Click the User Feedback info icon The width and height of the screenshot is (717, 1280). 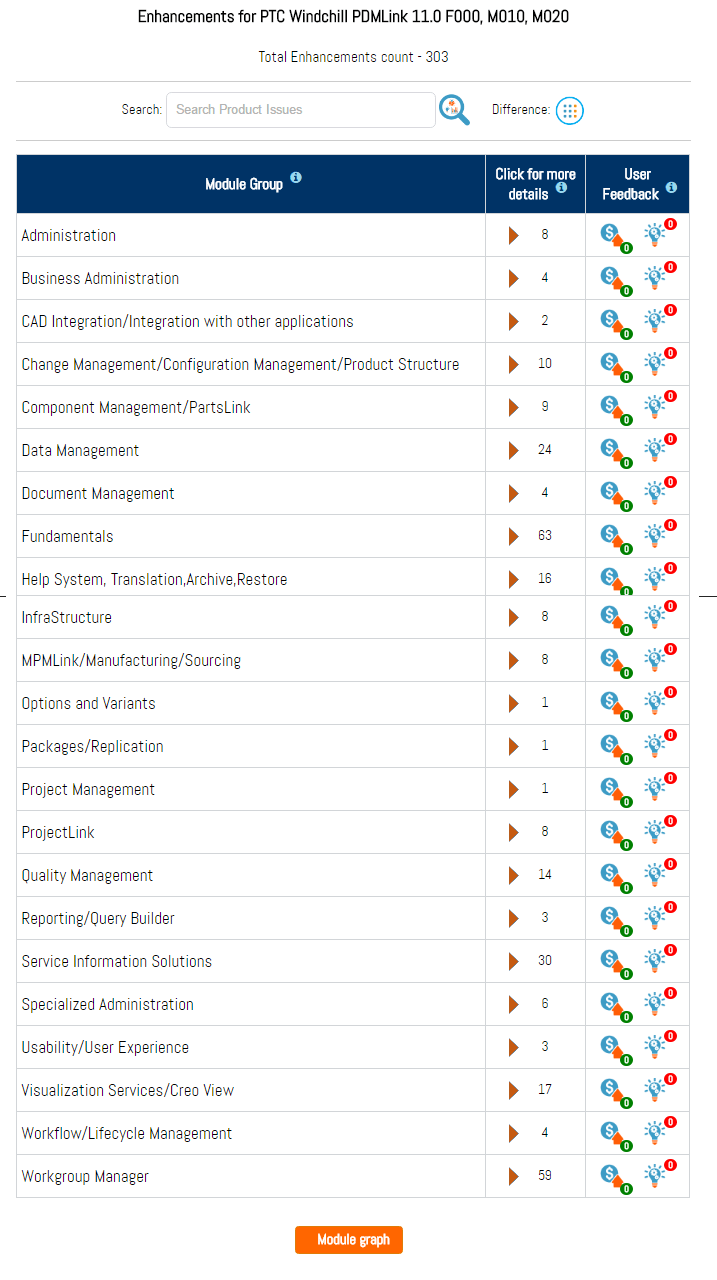[671, 187]
